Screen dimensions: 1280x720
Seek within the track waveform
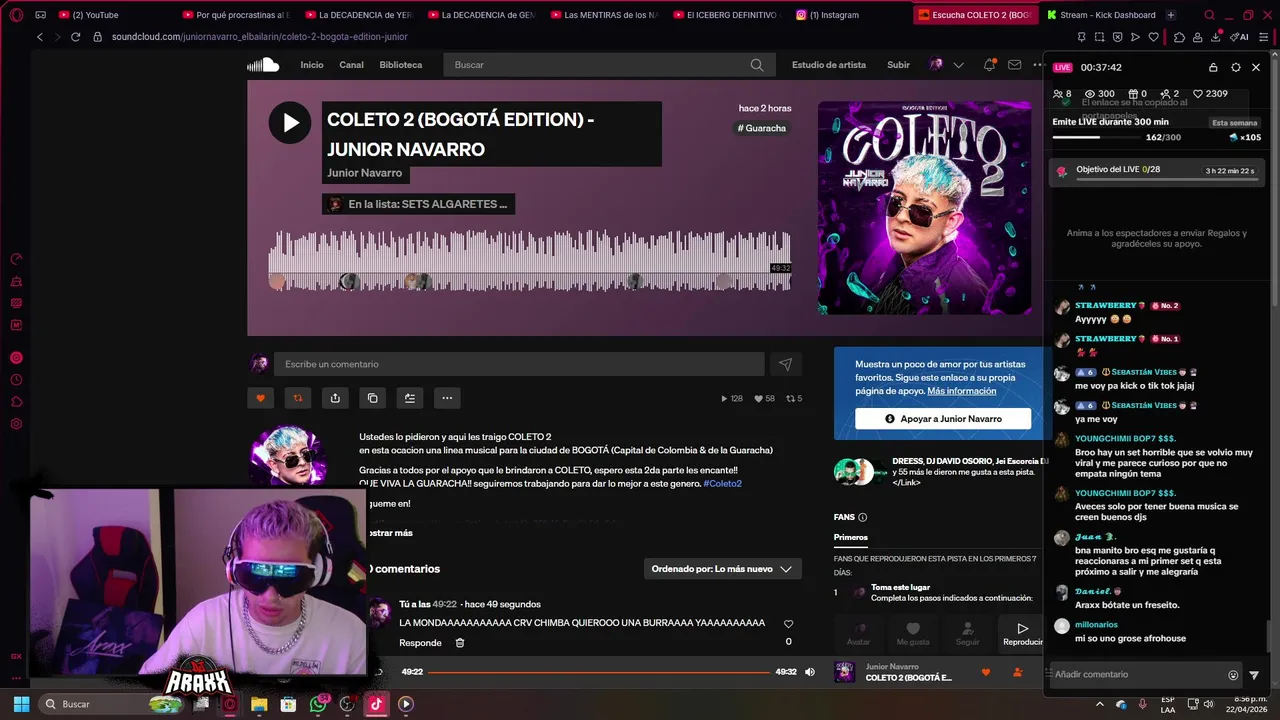pyautogui.click(x=529, y=260)
